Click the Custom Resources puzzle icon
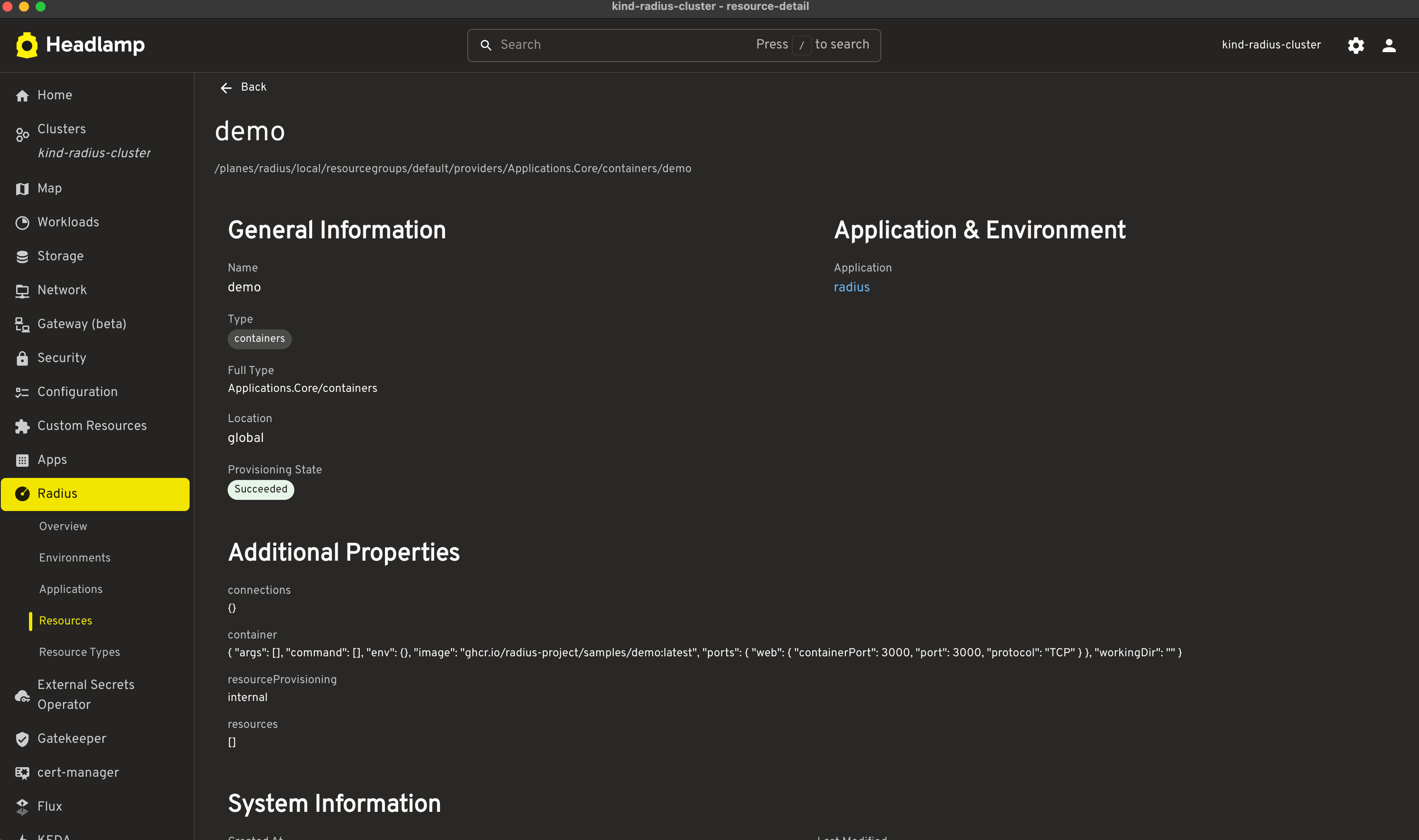 [22, 426]
